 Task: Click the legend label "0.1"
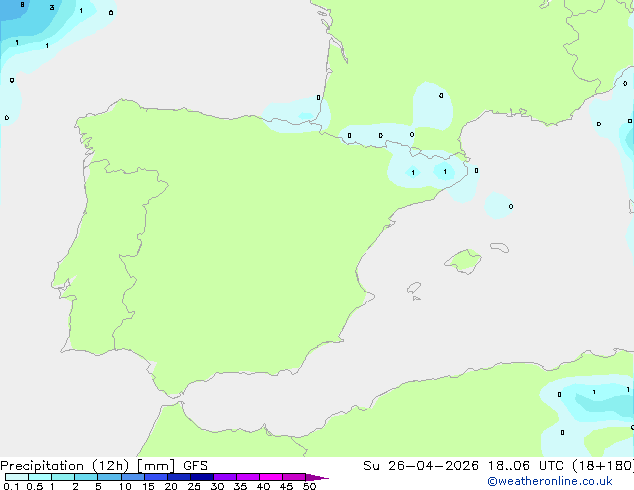[x=9, y=486]
